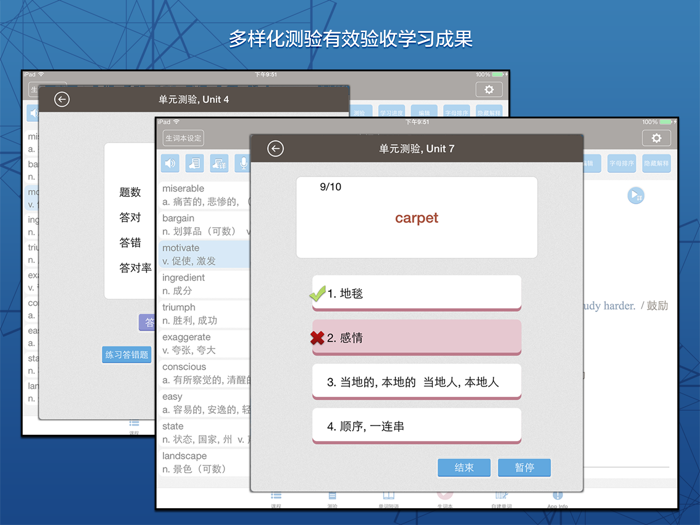Open the 课程 list tab icon at the bottom

pos(276,498)
